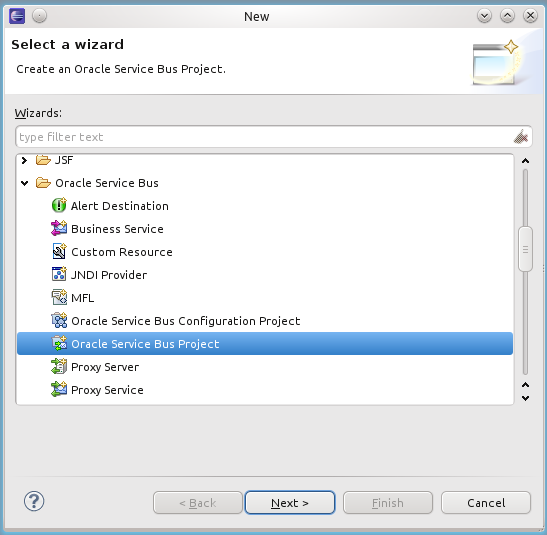Select Proxy Server wizard

tap(105, 367)
